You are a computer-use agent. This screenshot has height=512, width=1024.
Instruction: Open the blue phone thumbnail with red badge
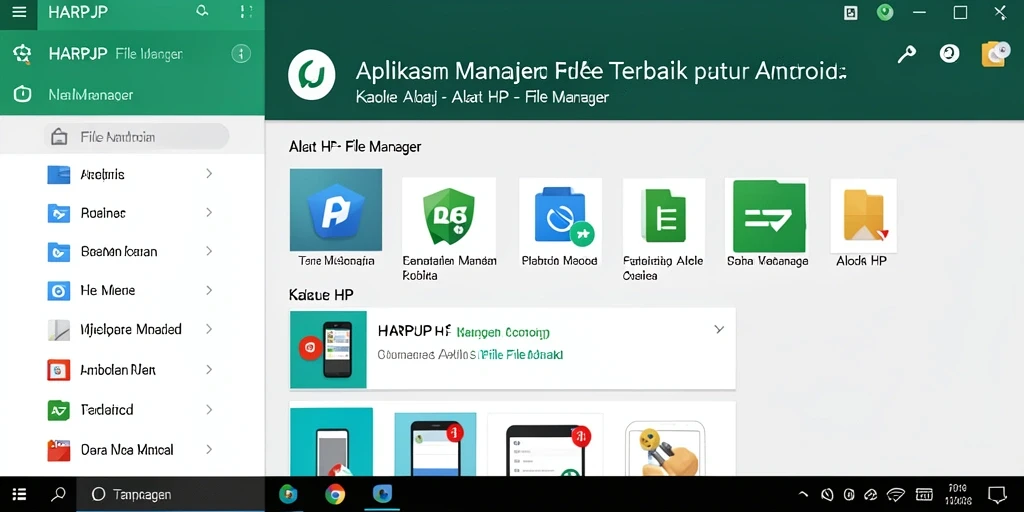pos(435,444)
